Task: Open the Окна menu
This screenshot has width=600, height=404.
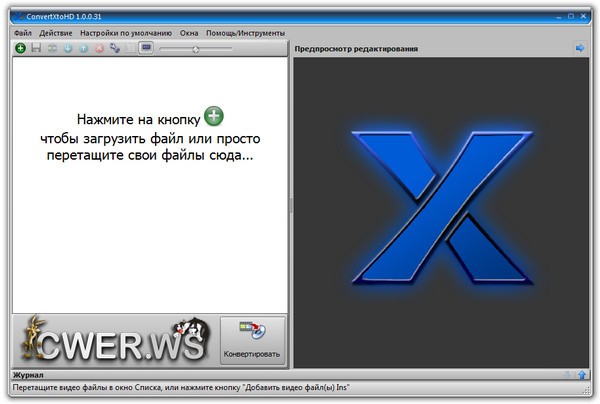Action: [189, 33]
